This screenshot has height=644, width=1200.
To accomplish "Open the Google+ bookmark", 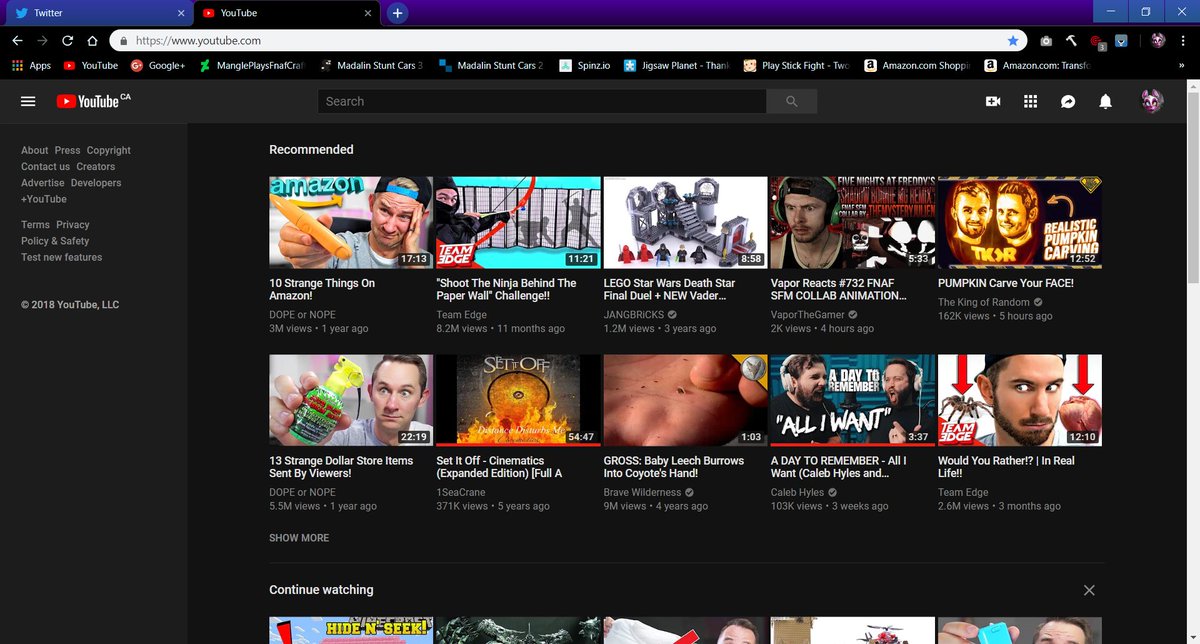I will point(157,65).
